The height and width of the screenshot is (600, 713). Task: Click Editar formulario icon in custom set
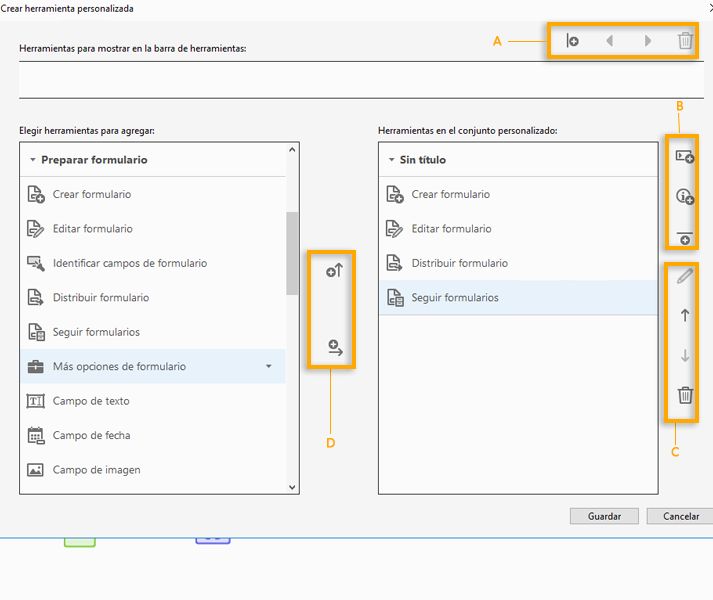(394, 229)
